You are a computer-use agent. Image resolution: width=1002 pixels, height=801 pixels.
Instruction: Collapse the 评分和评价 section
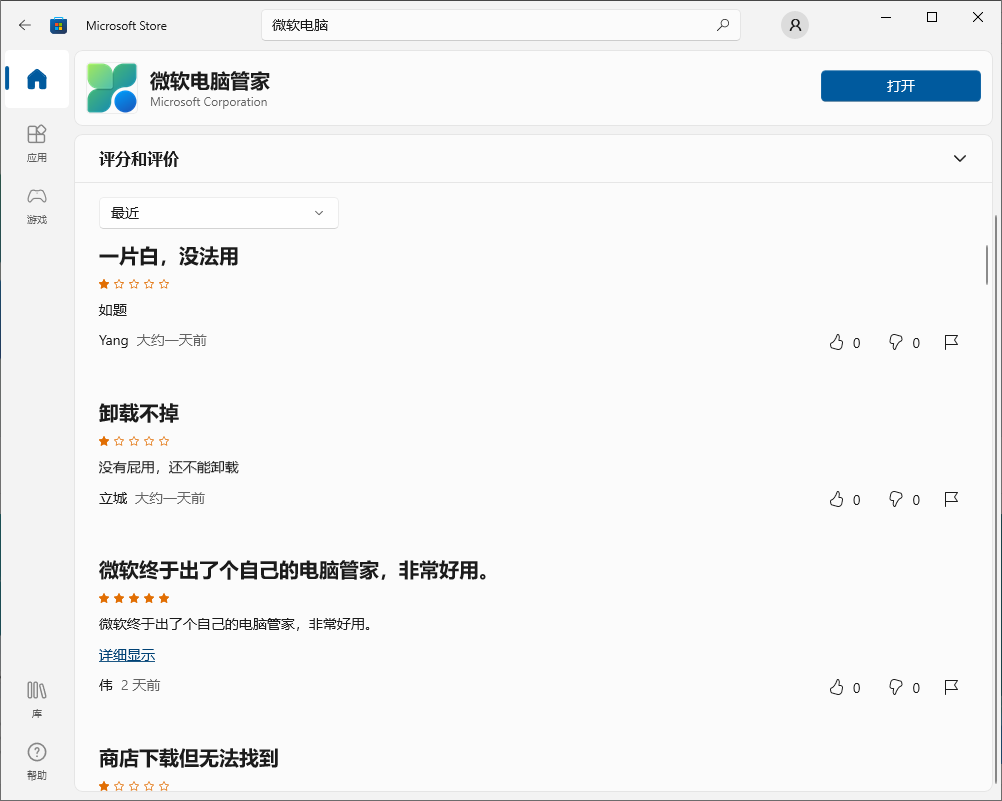tap(959, 158)
